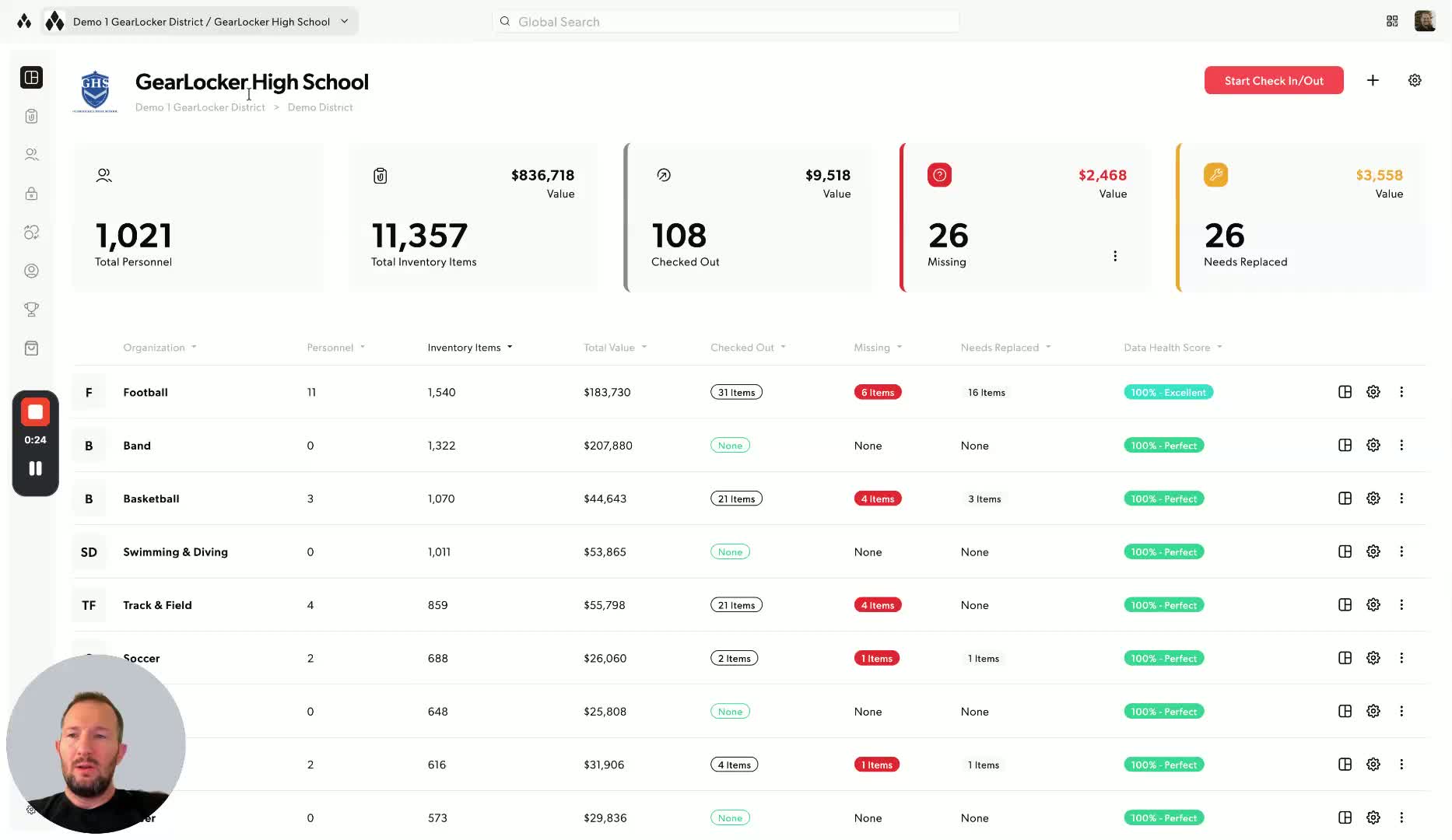Open the shopping bag sidebar icon
The width and height of the screenshot is (1452, 840).
tap(31, 348)
